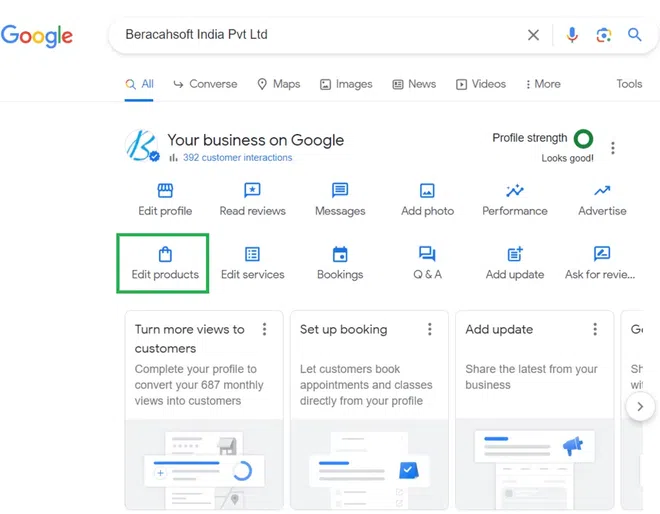Click Share the latest from your business text
The height and width of the screenshot is (514, 660).
tap(531, 377)
